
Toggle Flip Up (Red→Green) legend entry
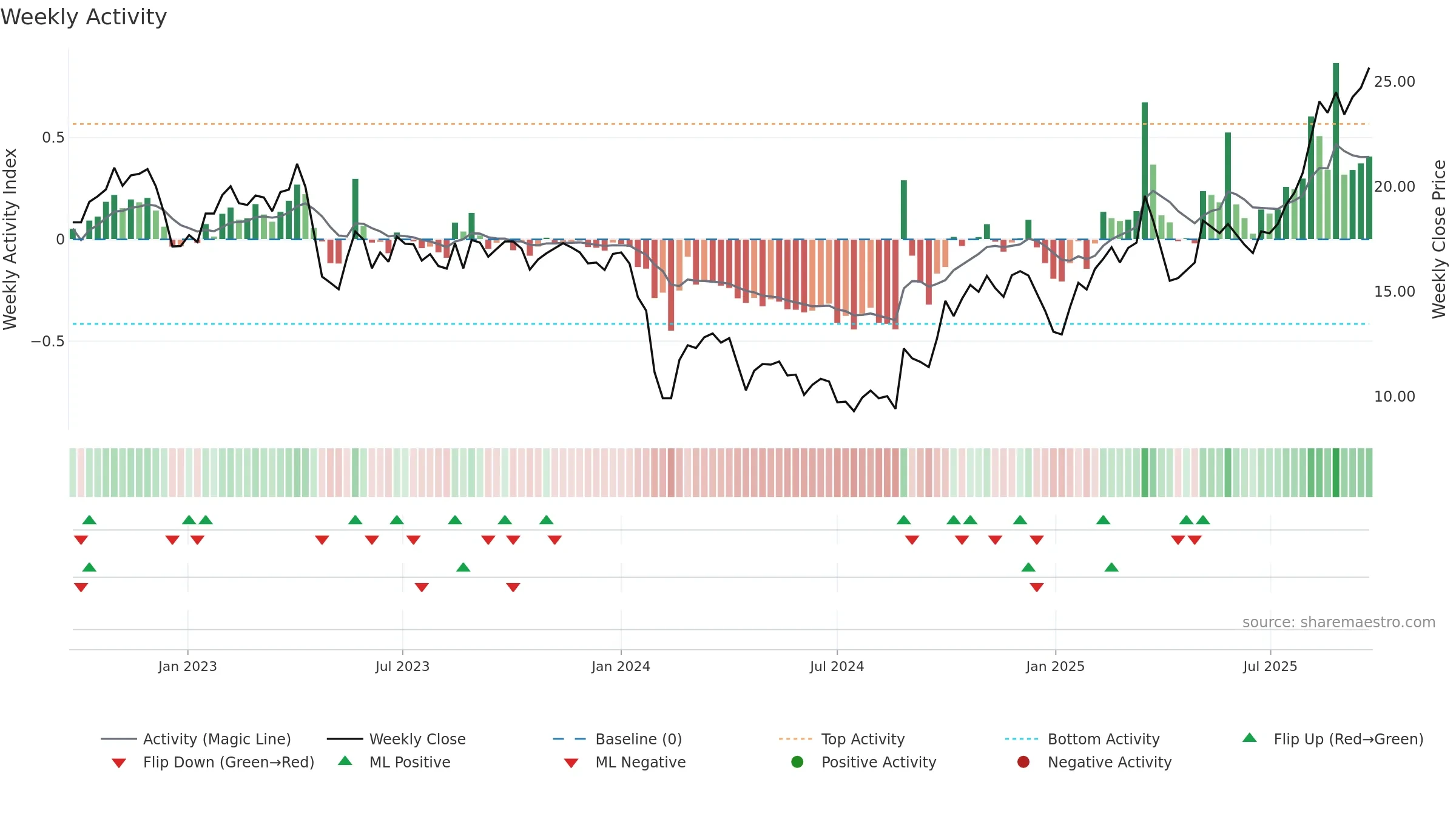click(x=1332, y=739)
